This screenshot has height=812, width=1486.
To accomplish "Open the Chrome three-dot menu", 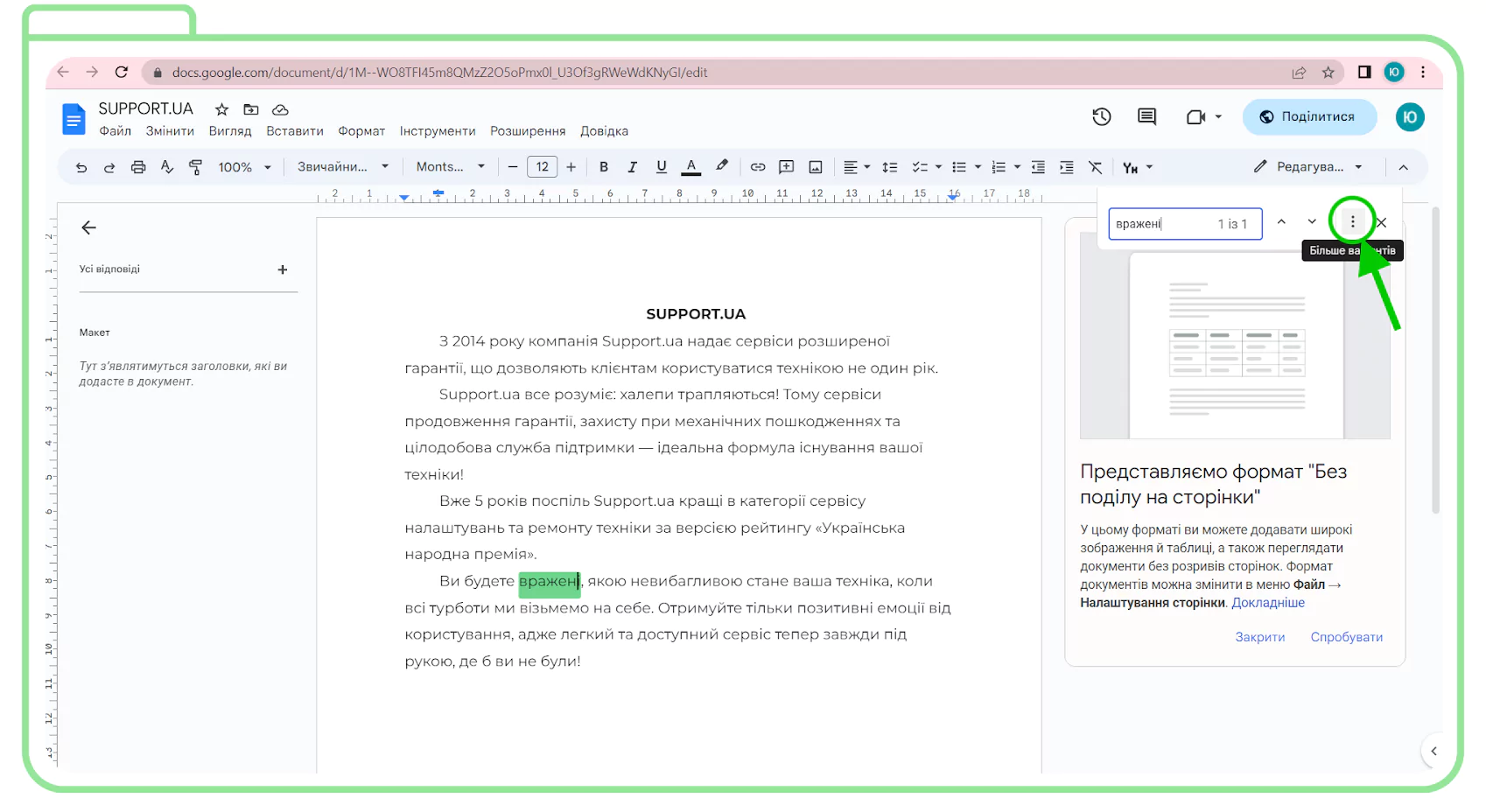I will point(1423,73).
